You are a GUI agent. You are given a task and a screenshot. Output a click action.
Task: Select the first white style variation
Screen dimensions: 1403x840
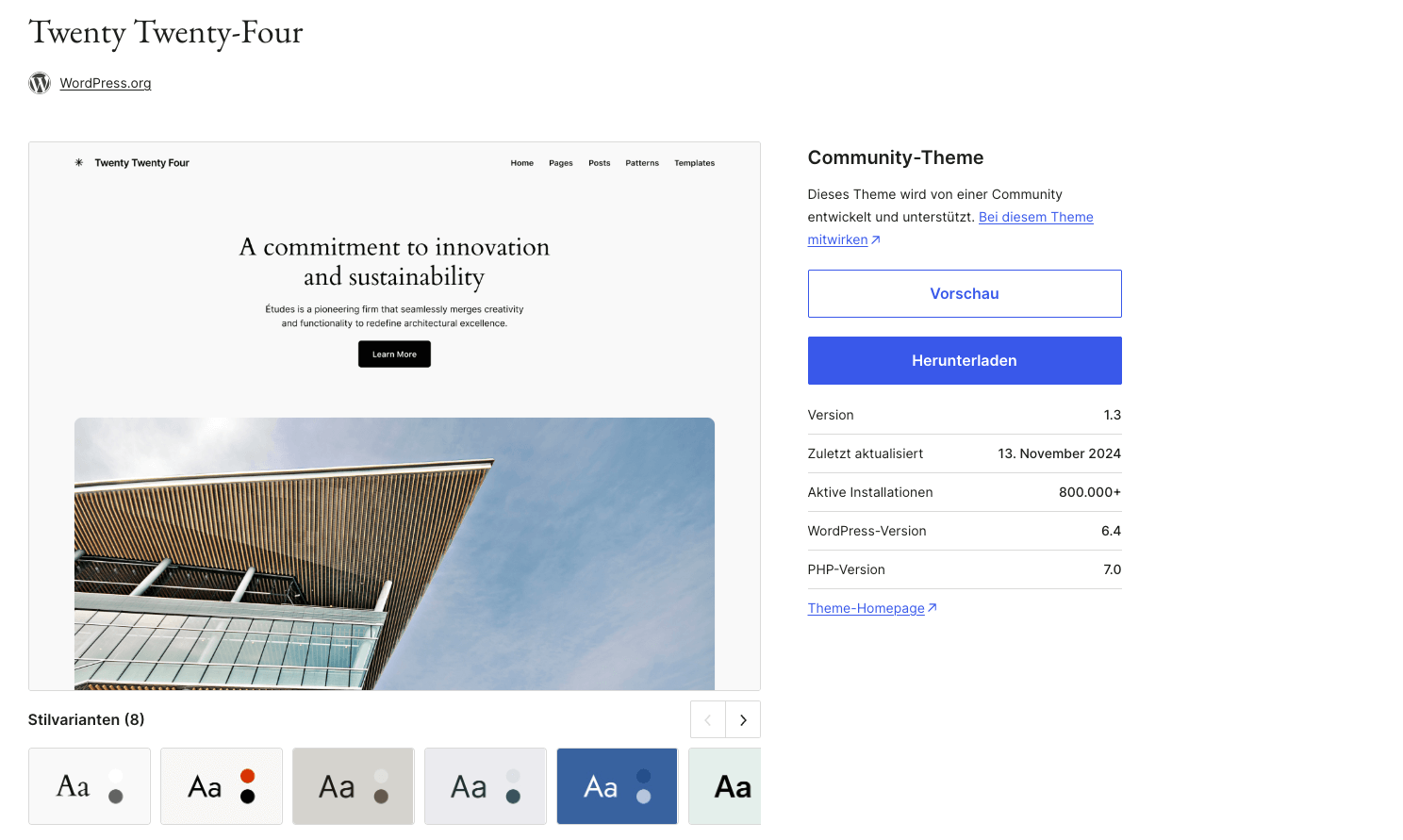click(90, 786)
